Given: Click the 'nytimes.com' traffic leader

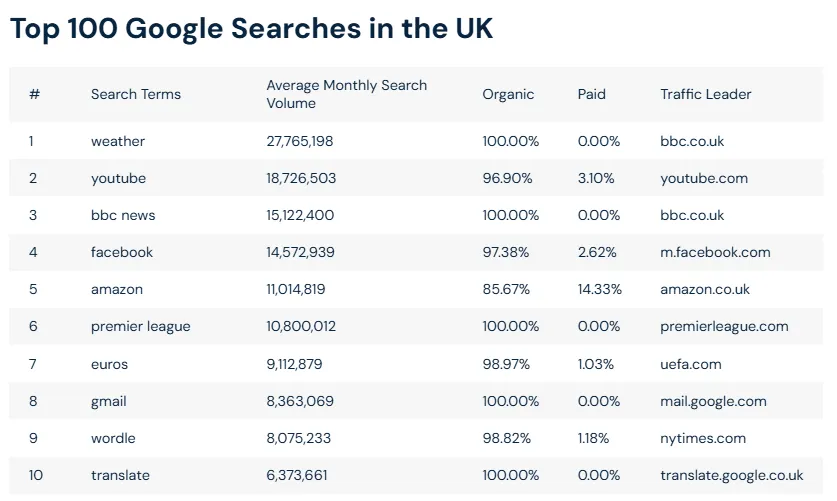Looking at the screenshot, I should coord(703,438).
